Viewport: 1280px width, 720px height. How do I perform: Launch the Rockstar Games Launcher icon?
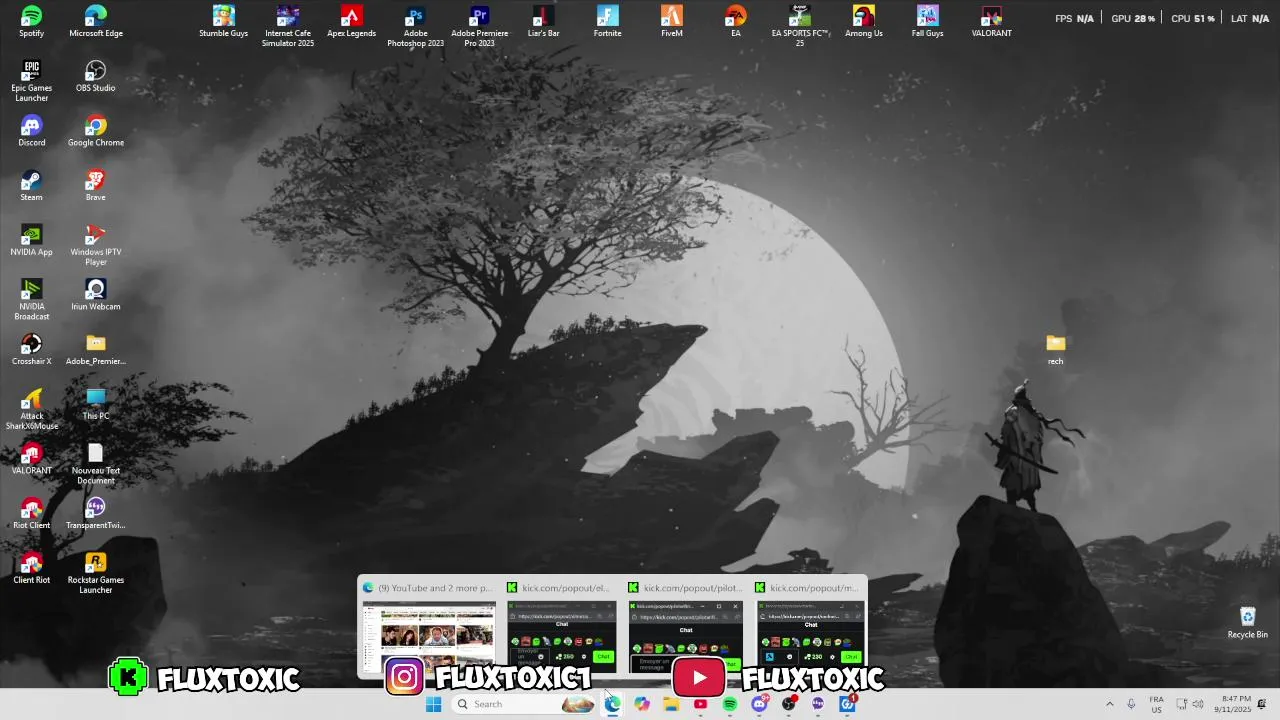[95, 573]
